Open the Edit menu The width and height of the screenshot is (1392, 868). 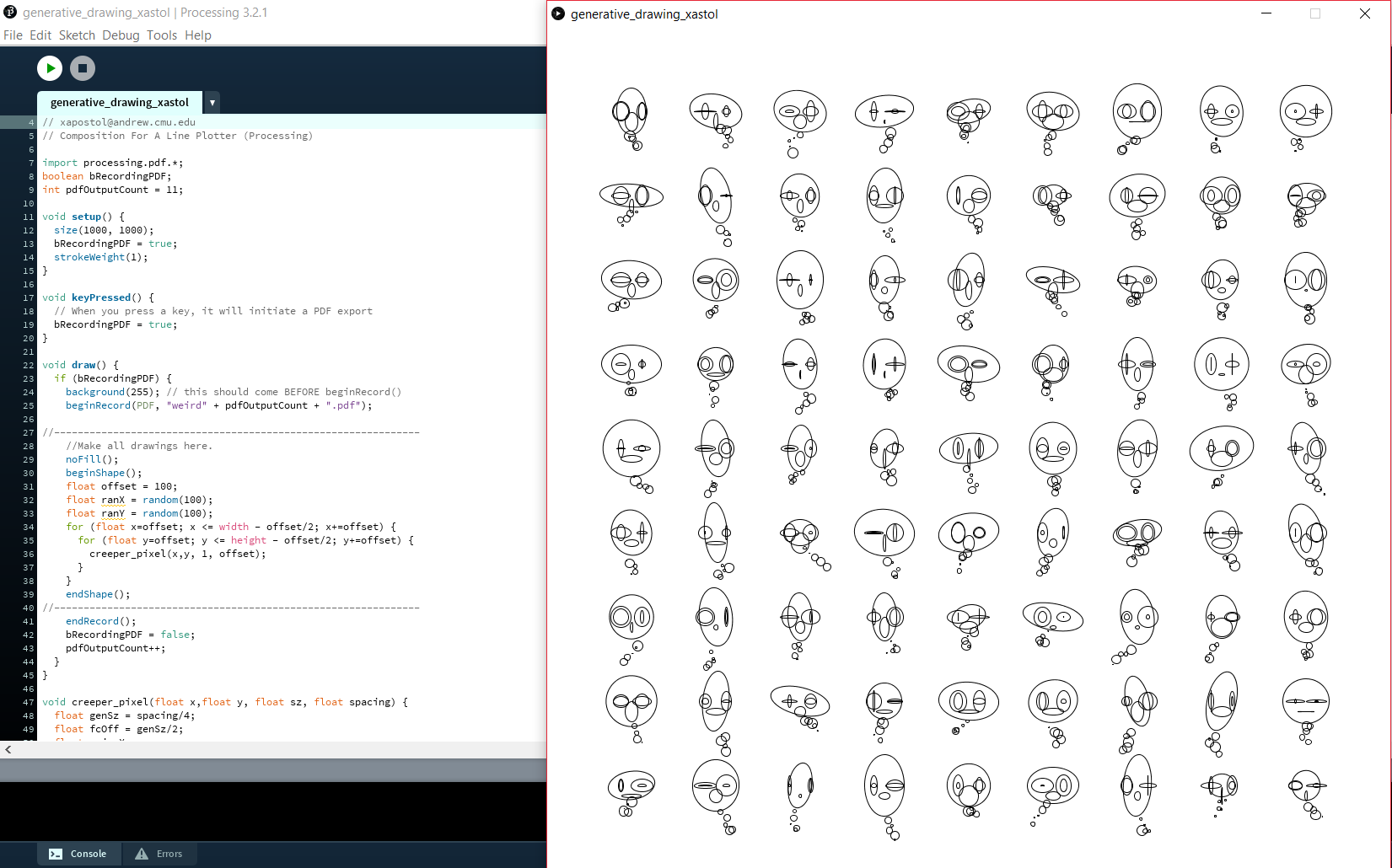(x=40, y=35)
